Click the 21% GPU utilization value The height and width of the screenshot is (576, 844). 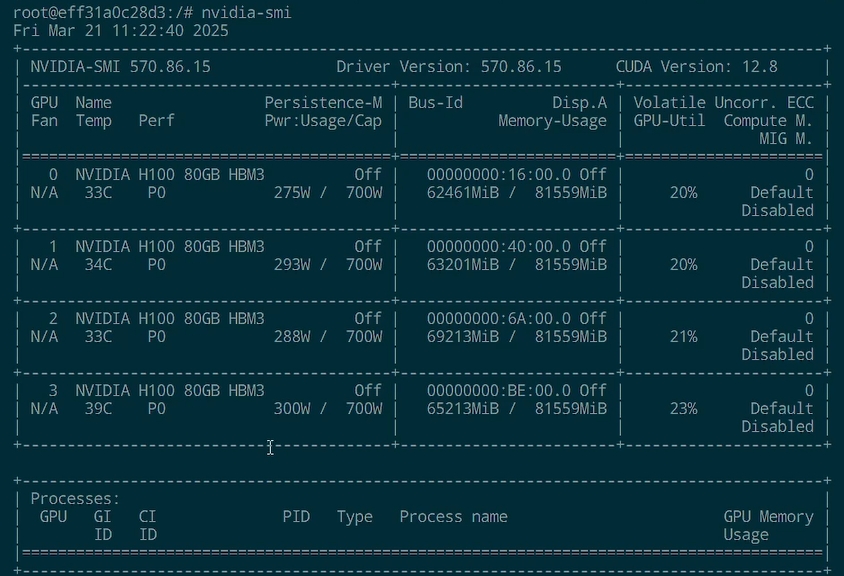coord(683,336)
